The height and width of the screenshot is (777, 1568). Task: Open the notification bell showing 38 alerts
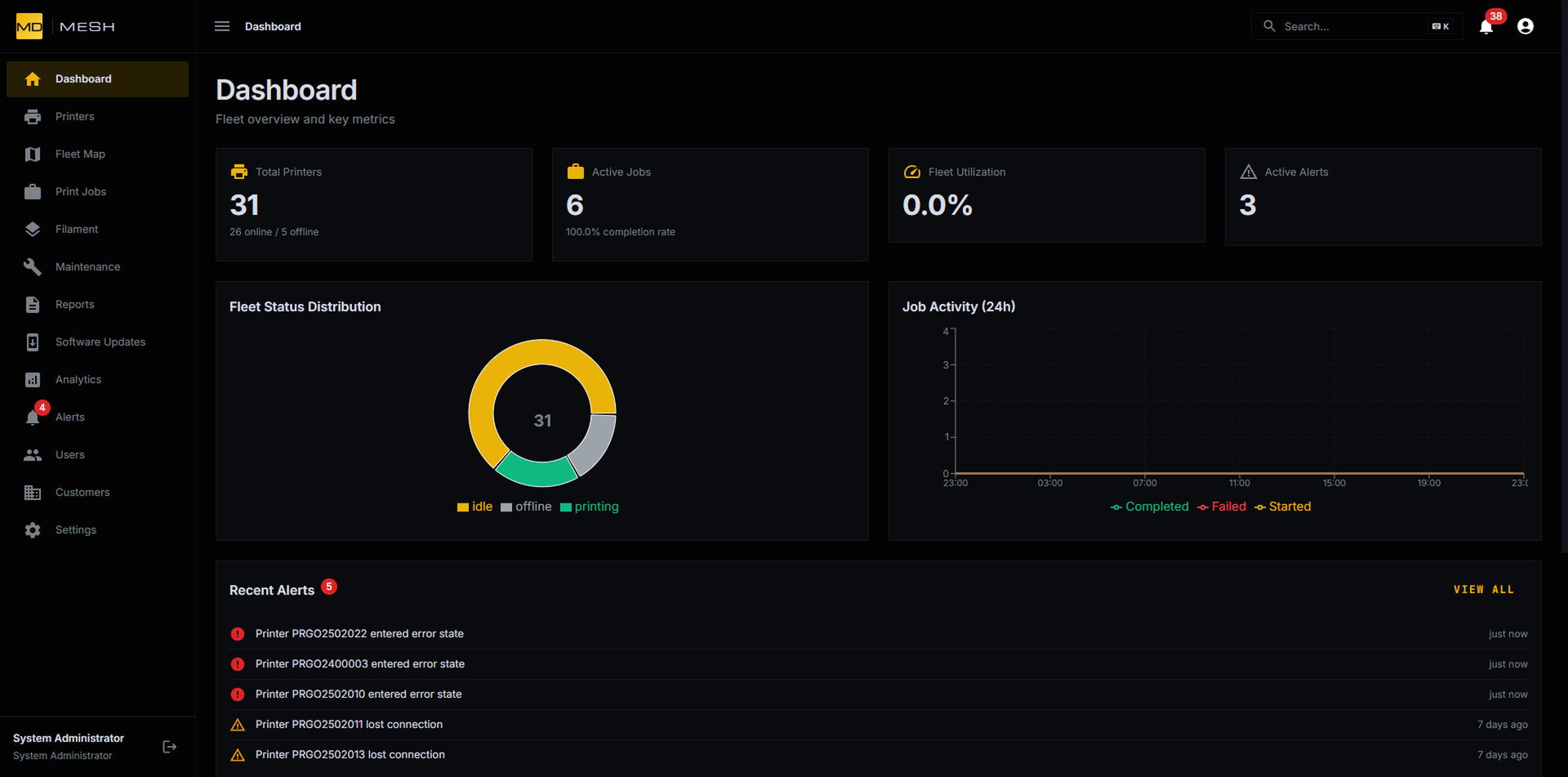pos(1486,26)
